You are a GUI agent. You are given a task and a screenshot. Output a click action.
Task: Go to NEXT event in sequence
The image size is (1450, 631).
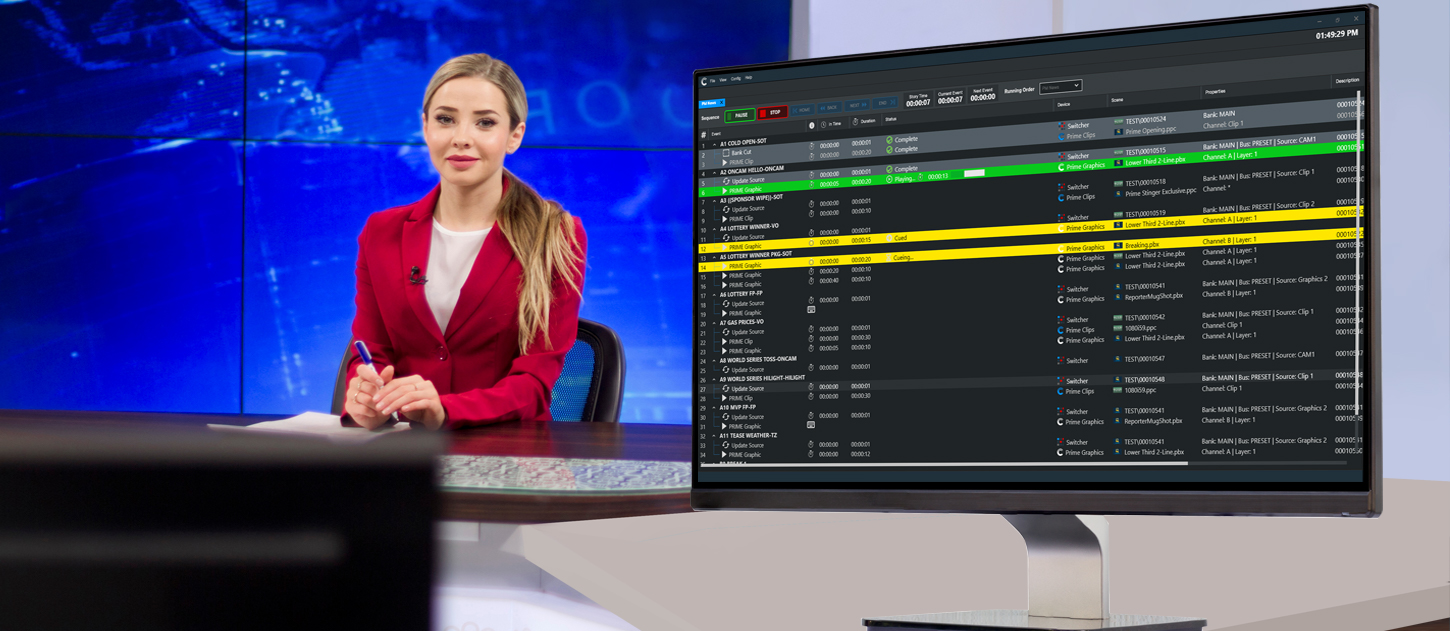[857, 105]
